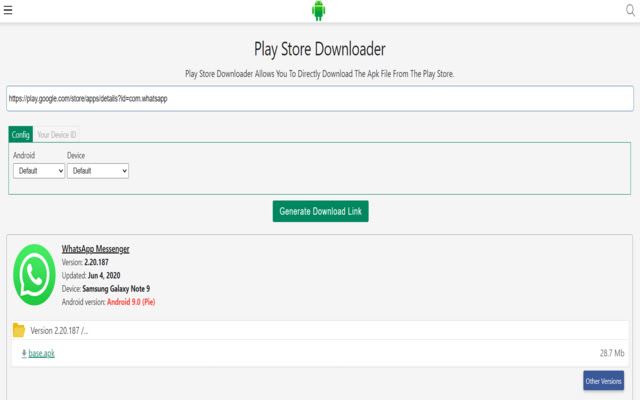Image resolution: width=640 pixels, height=400 pixels.
Task: Open the Device dropdown
Action: click(x=98, y=171)
